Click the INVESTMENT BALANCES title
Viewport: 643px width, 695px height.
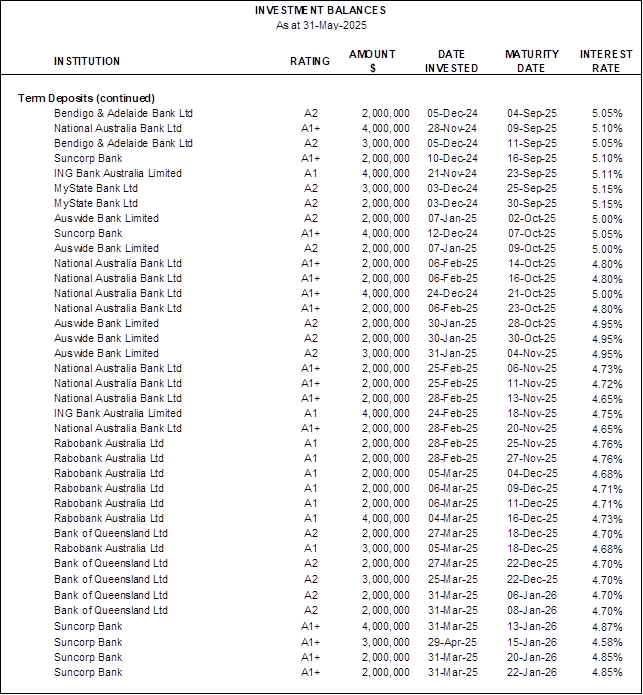pyautogui.click(x=320, y=10)
